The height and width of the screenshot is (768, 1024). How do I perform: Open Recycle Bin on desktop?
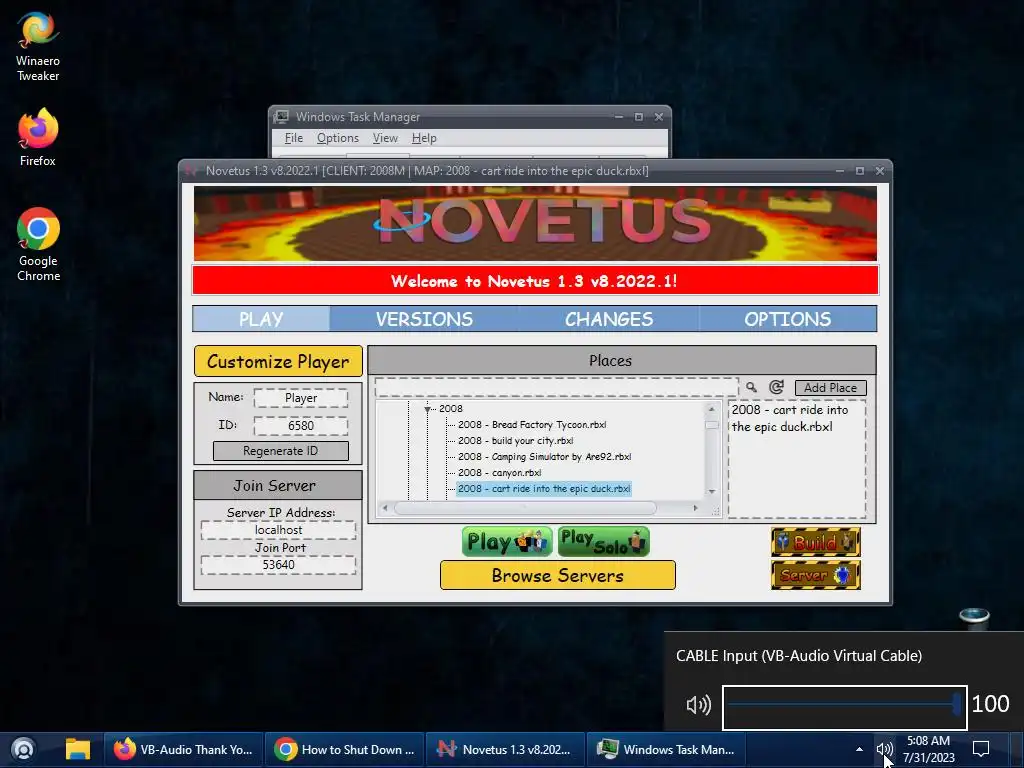tap(974, 618)
